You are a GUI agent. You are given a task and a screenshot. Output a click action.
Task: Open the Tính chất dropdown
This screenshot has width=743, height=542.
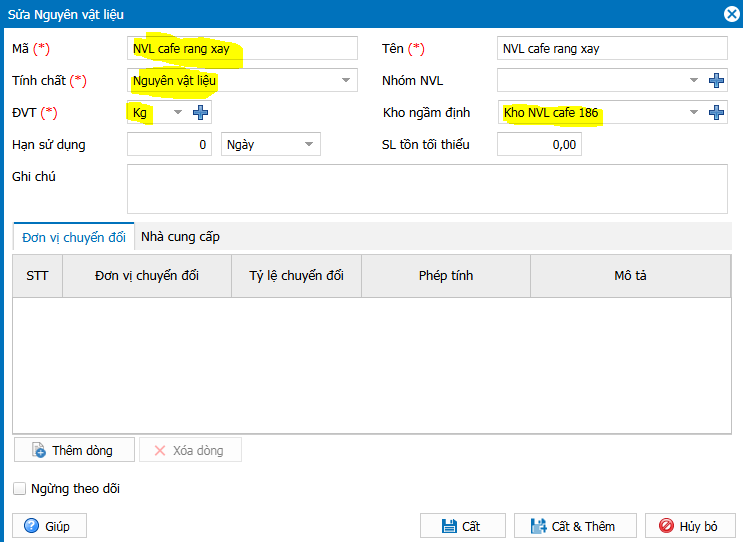coord(346,80)
